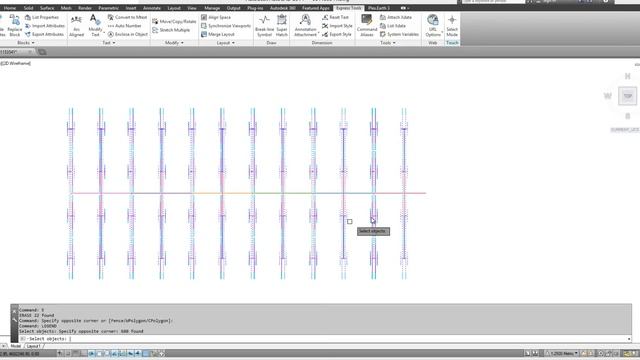The width and height of the screenshot is (640, 360).
Task: Open the Featured Apps ribbon tab
Action: (316, 8)
